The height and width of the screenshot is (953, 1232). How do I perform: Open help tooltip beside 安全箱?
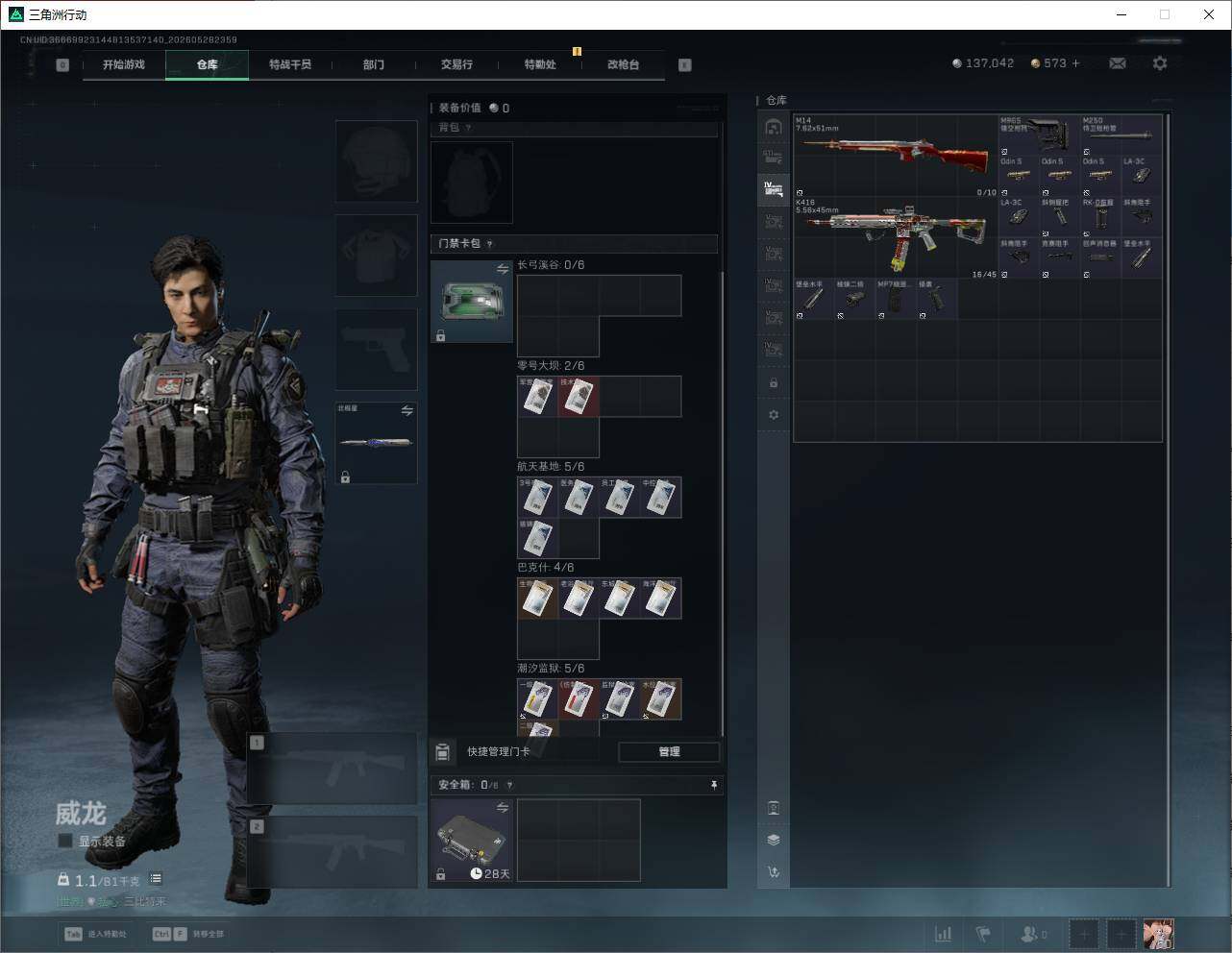509,785
